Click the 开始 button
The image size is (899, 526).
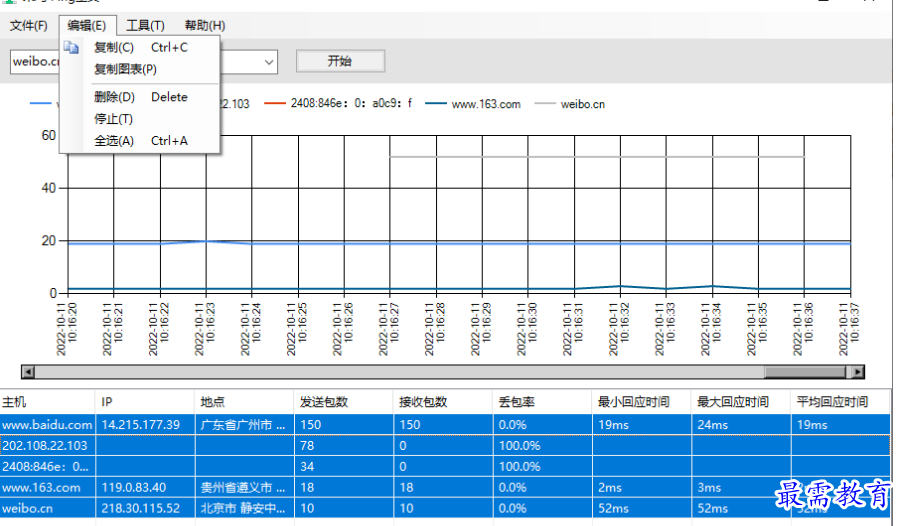[340, 61]
